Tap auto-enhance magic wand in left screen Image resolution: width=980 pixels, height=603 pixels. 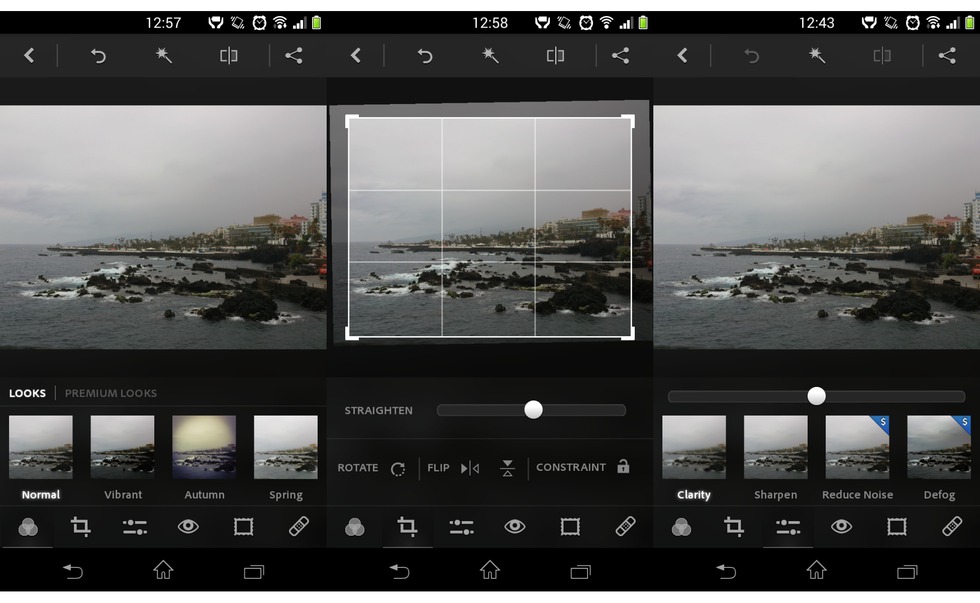(x=164, y=56)
